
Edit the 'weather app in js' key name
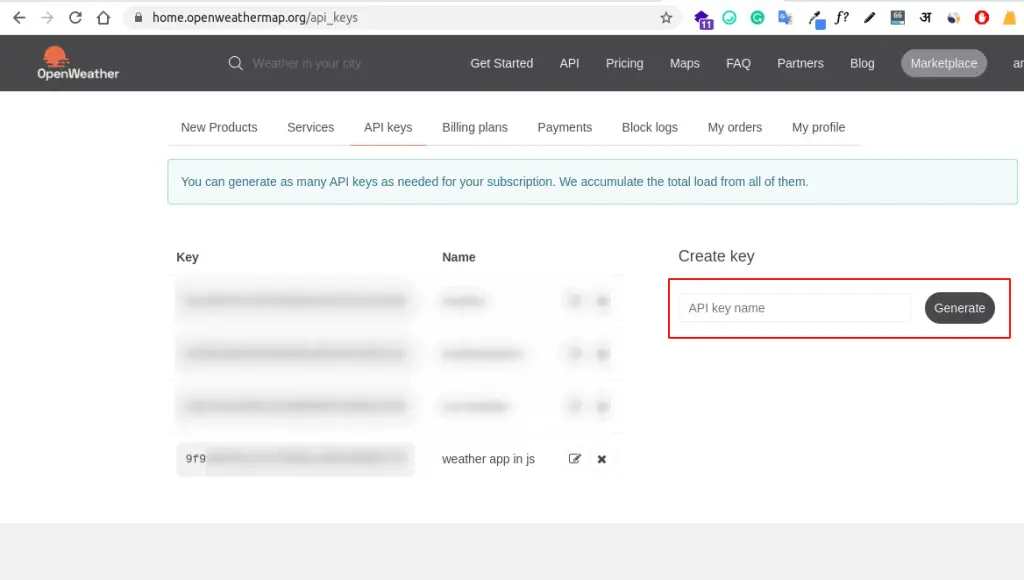pyautogui.click(x=575, y=459)
